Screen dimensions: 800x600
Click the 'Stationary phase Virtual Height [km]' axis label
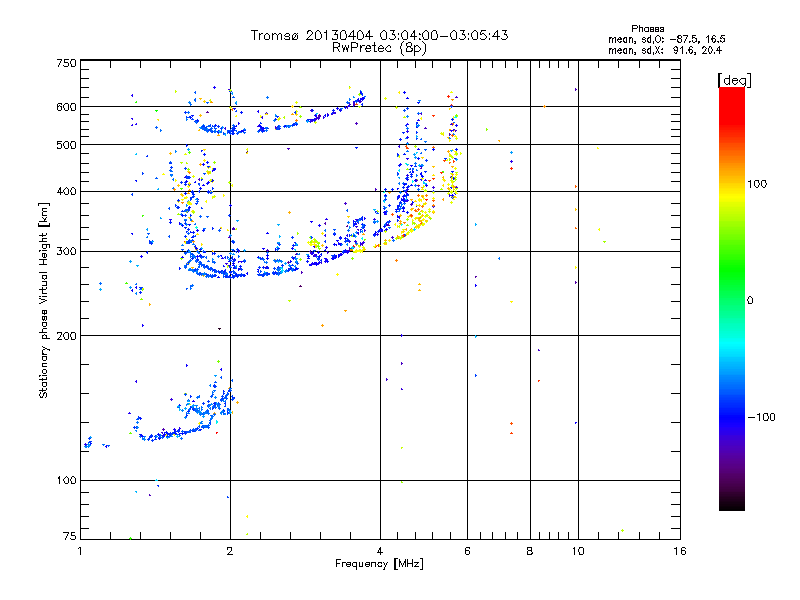click(44, 300)
